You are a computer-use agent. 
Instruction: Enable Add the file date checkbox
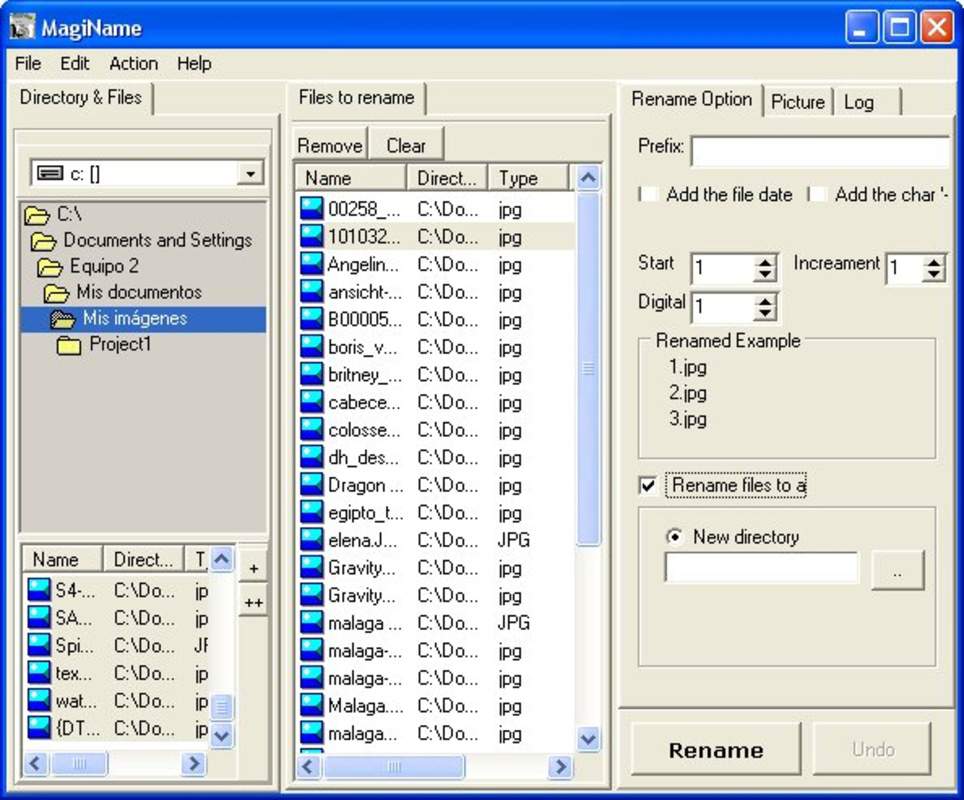pos(649,195)
